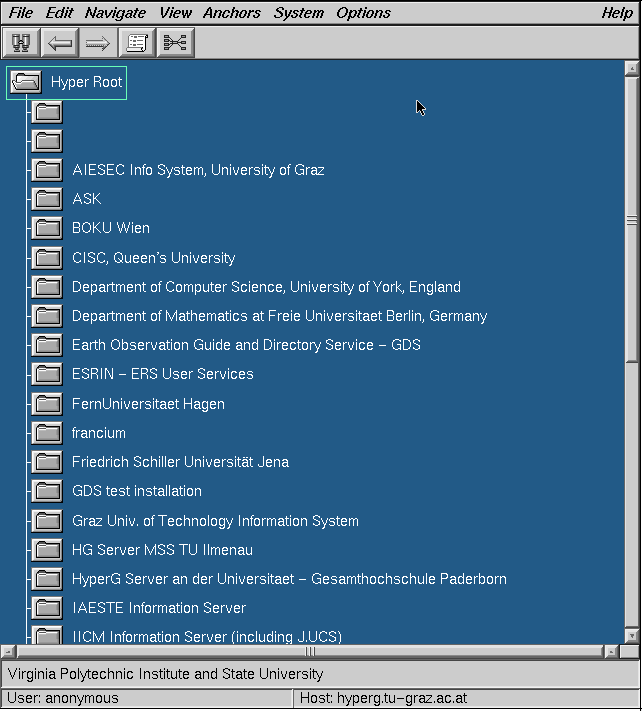Open the Help menu
The image size is (642, 711).
click(616, 13)
